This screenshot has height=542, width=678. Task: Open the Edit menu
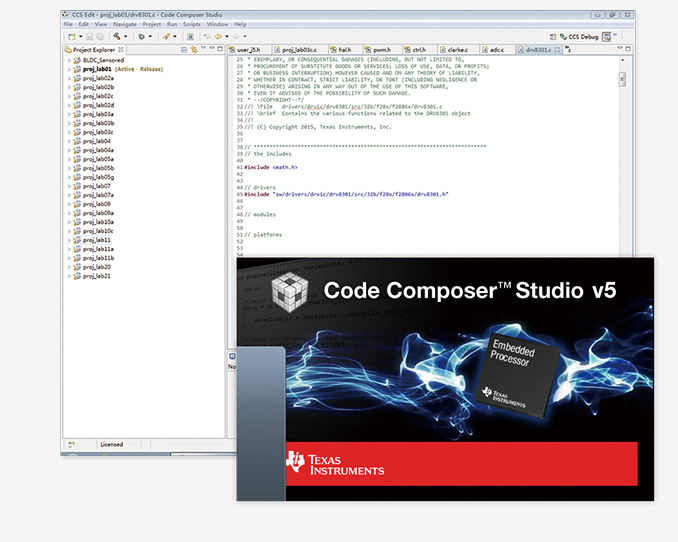coord(83,24)
